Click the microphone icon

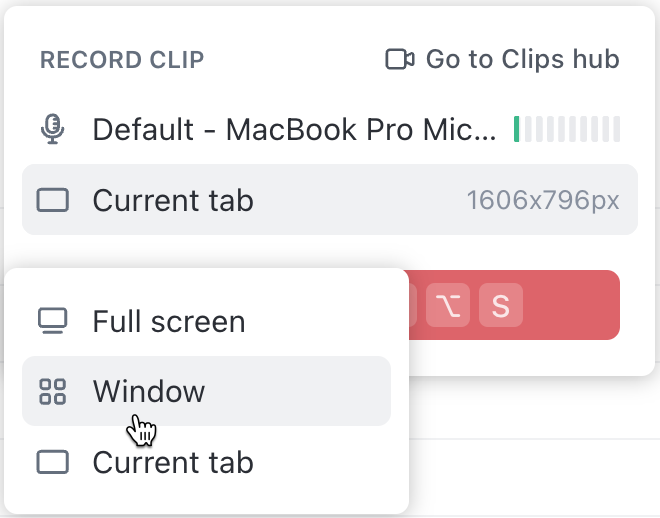click(53, 129)
